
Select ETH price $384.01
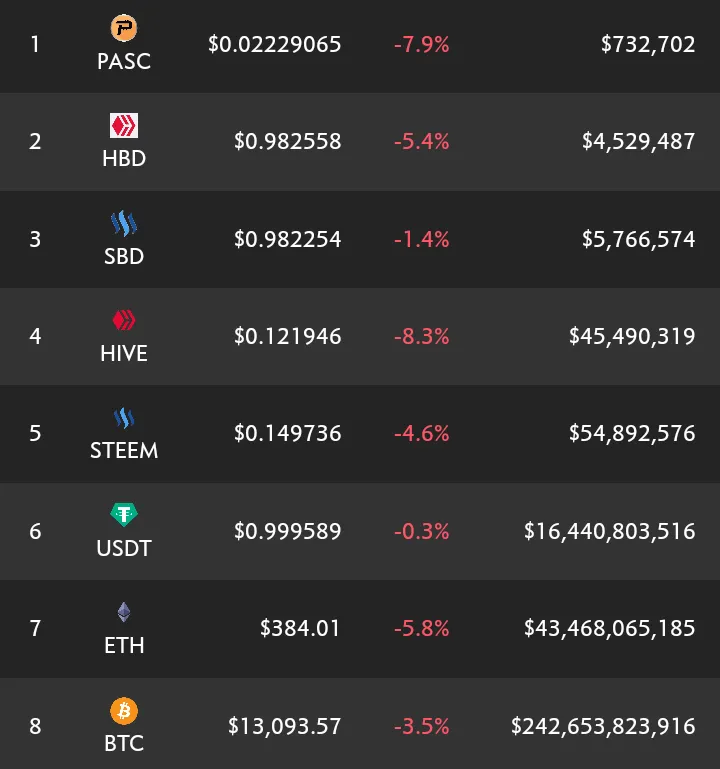click(x=300, y=628)
